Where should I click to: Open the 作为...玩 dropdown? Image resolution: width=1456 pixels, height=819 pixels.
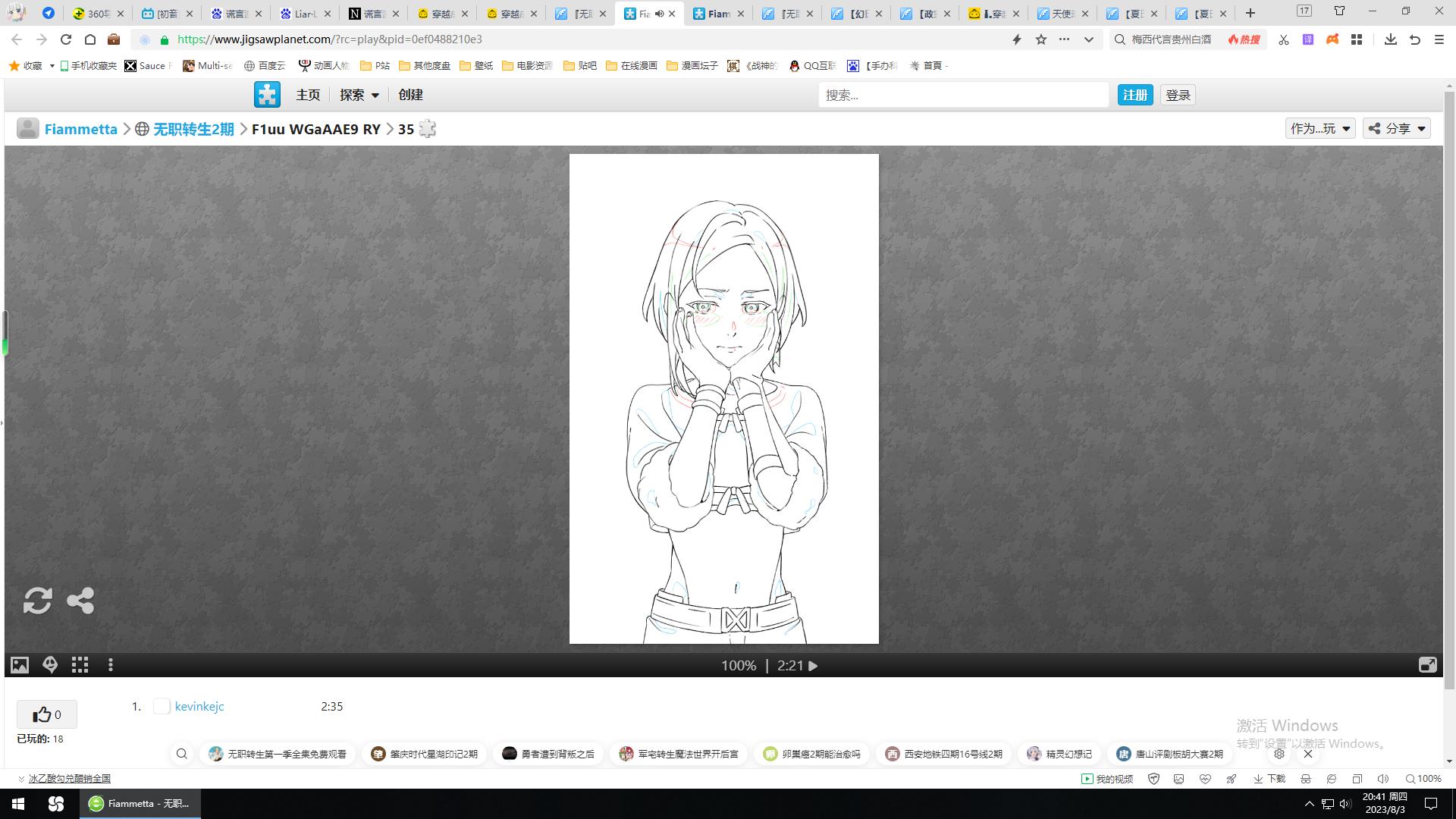(1320, 128)
